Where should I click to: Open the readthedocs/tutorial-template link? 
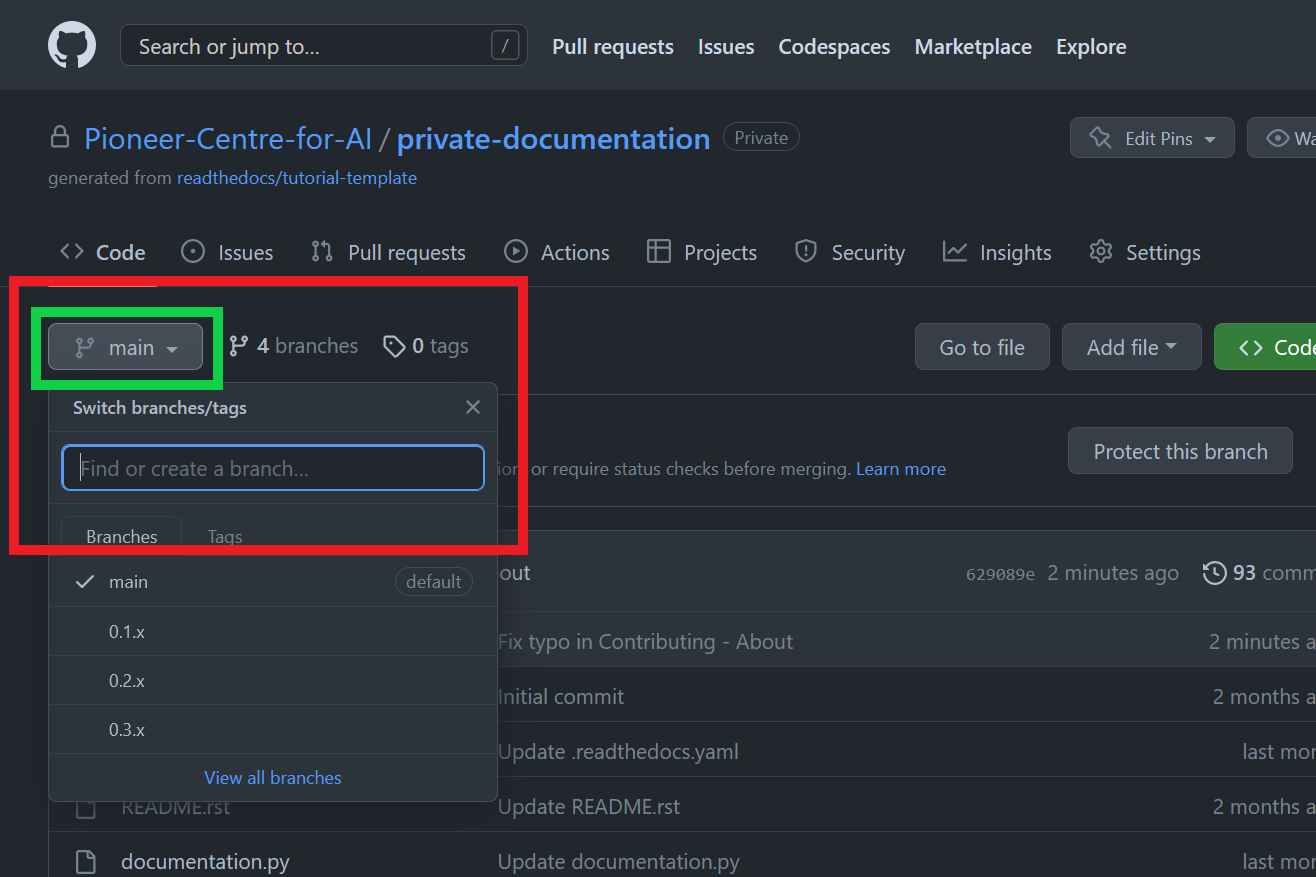[297, 178]
